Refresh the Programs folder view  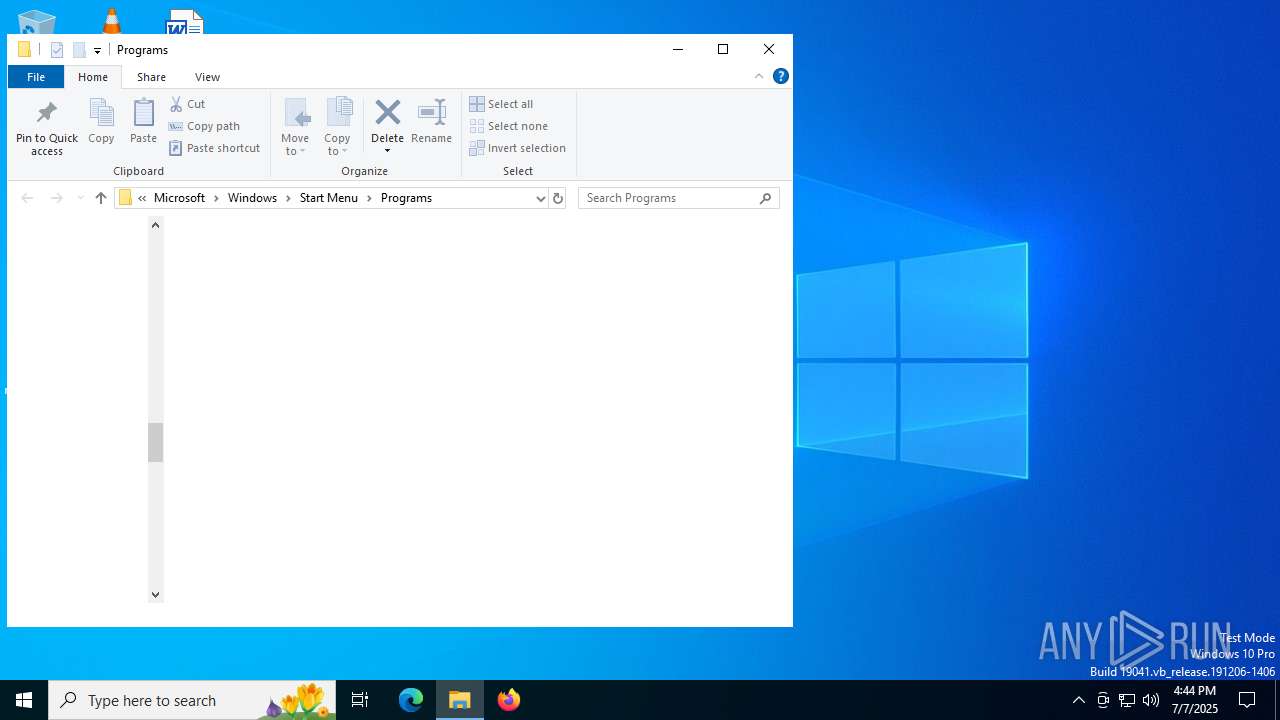coord(558,198)
